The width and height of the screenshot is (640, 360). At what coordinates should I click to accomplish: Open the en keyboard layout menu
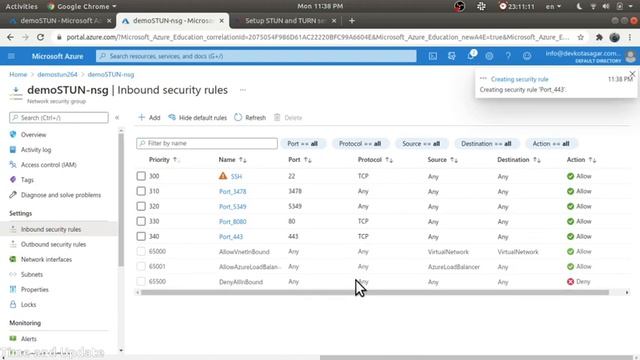click(553, 7)
